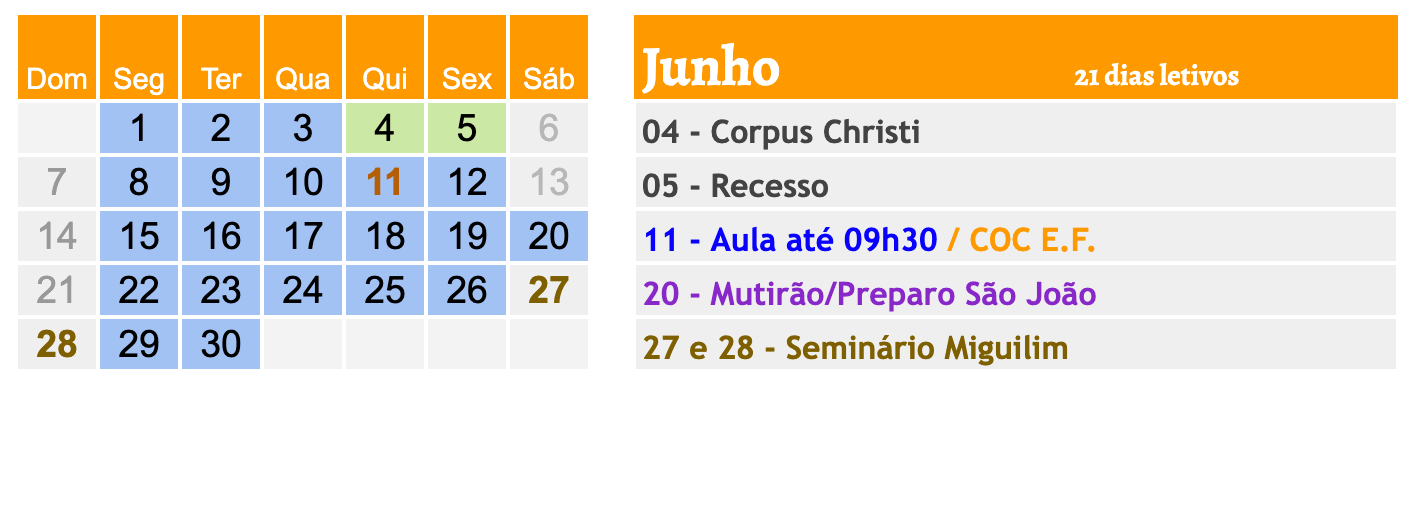1412x510 pixels.
Task: Select Saturday June 20 in calendar
Action: [549, 237]
